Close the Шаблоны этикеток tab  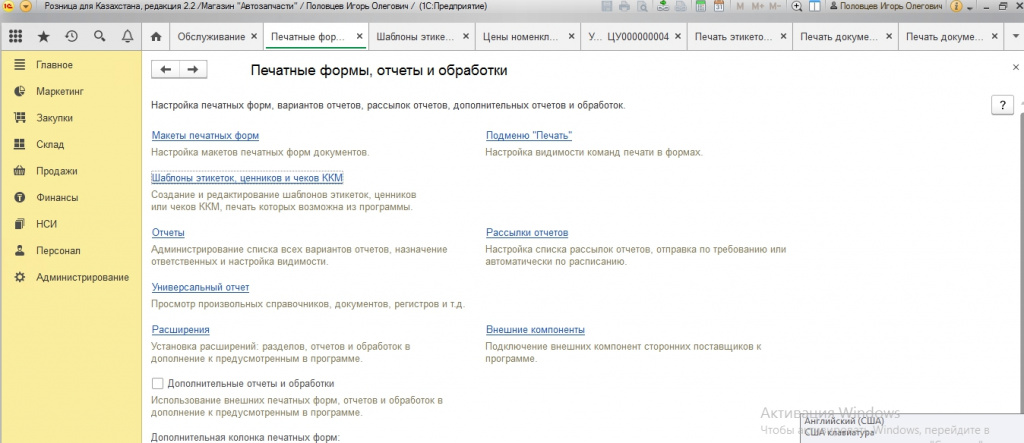[466, 37]
